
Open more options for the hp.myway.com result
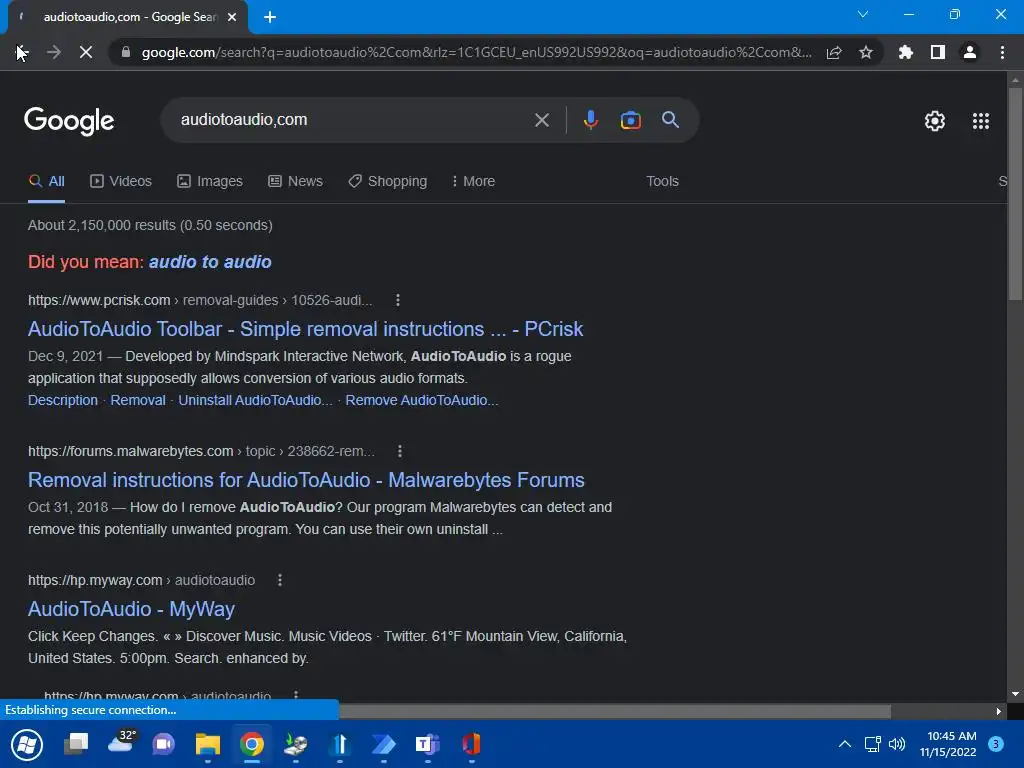pyautogui.click(x=280, y=580)
